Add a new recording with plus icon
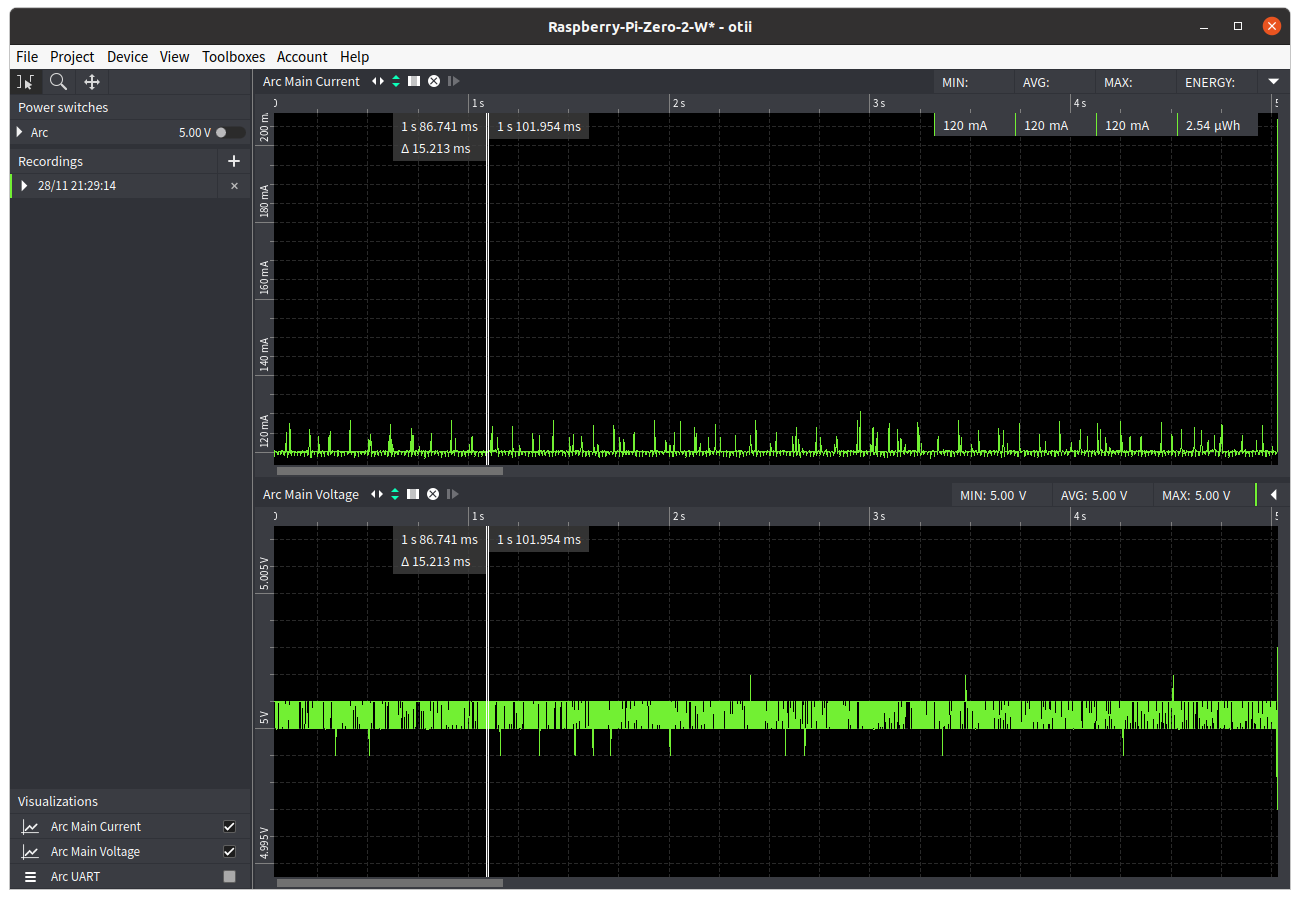 [234, 161]
